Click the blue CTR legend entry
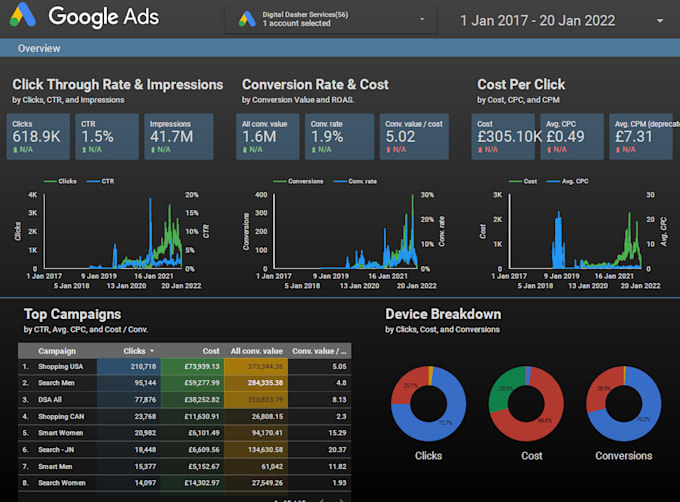Image resolution: width=680 pixels, height=502 pixels. pyautogui.click(x=101, y=181)
